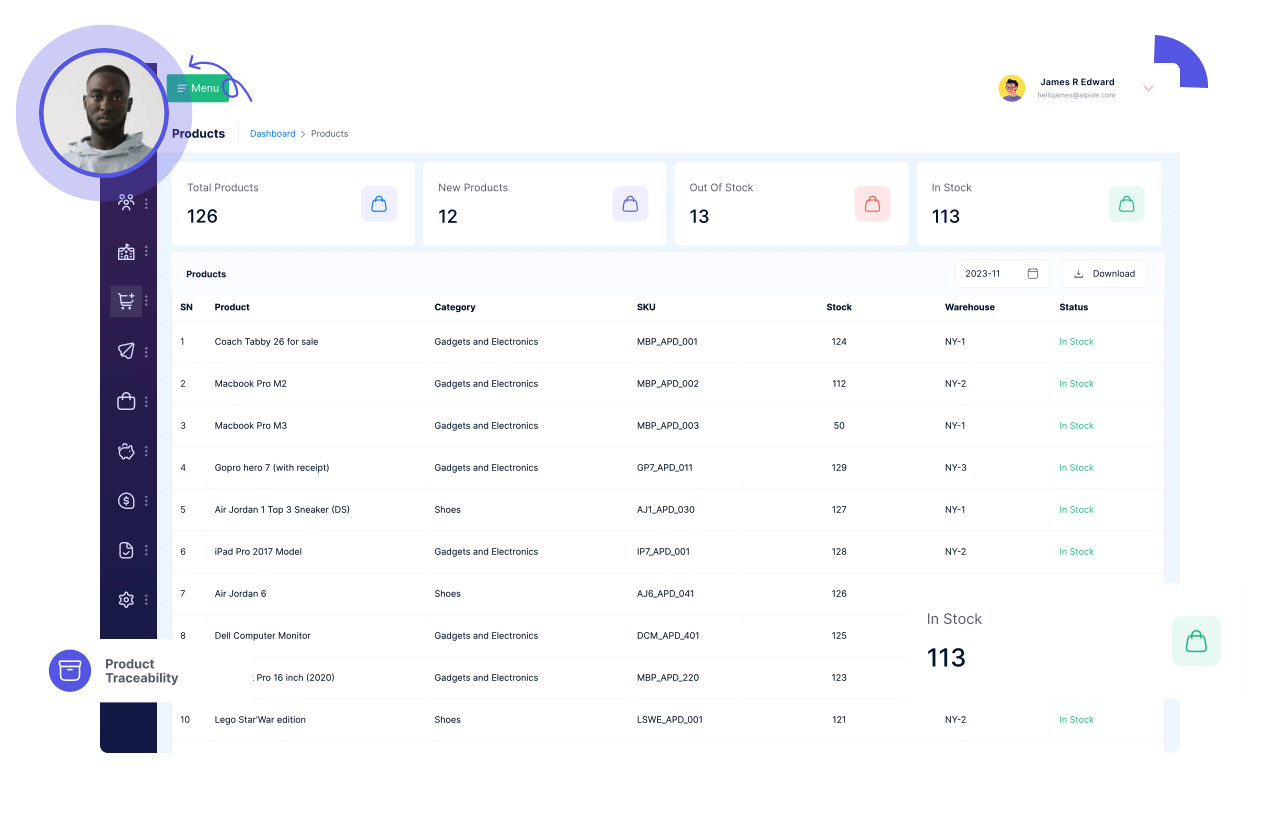Click Shoes category in Air Jordan 6 row
The width and height of the screenshot is (1280, 816).
pos(447,594)
